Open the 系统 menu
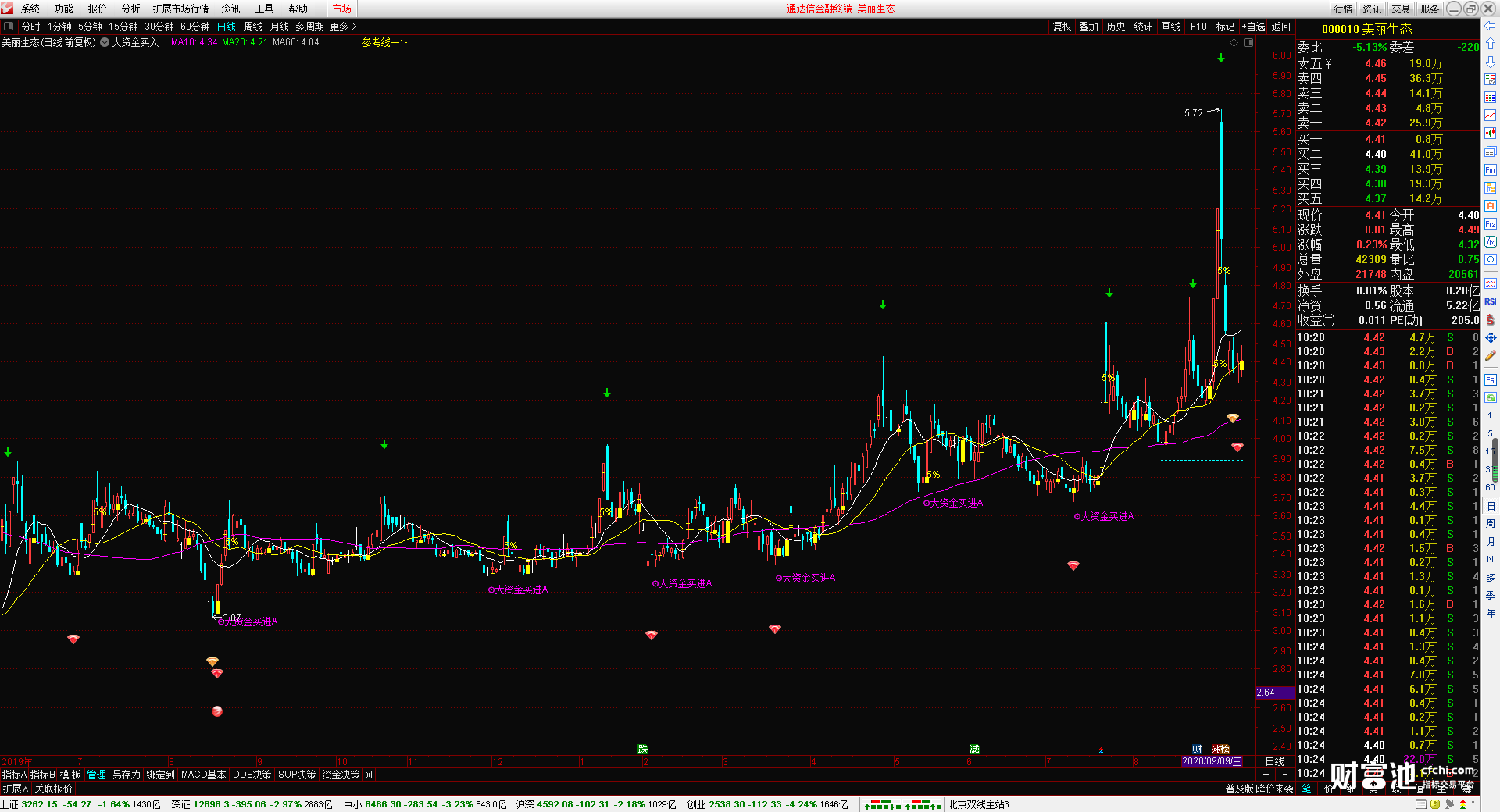Viewport: 1500px width, 812px height. pyautogui.click(x=30, y=9)
